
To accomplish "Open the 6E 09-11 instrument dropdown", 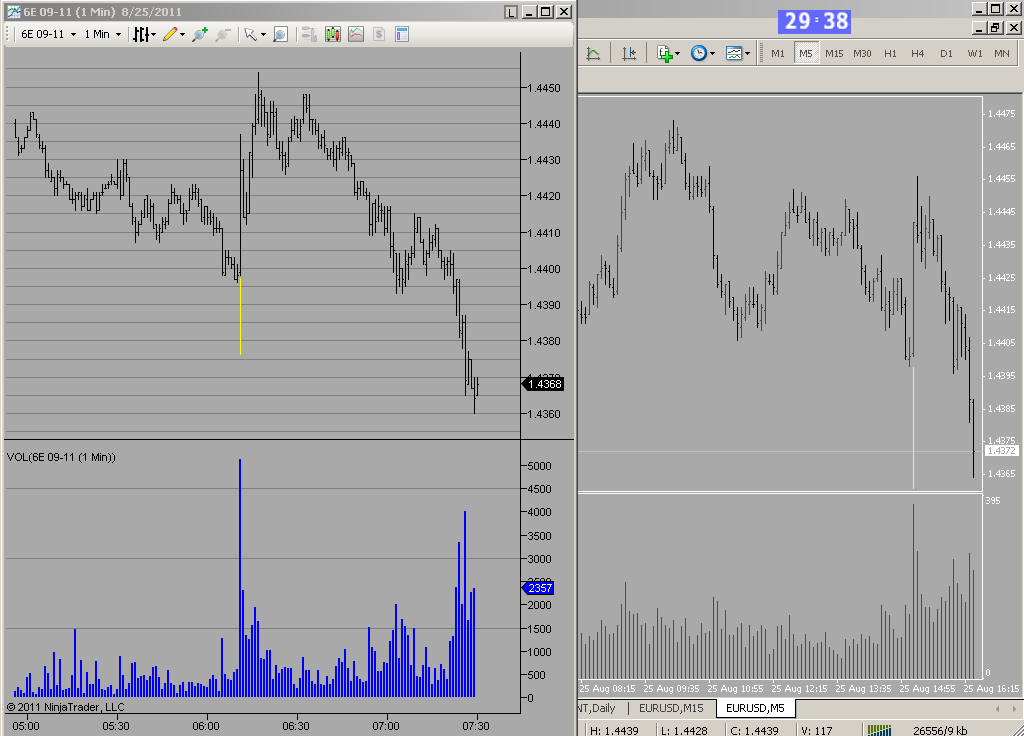I will [x=48, y=35].
